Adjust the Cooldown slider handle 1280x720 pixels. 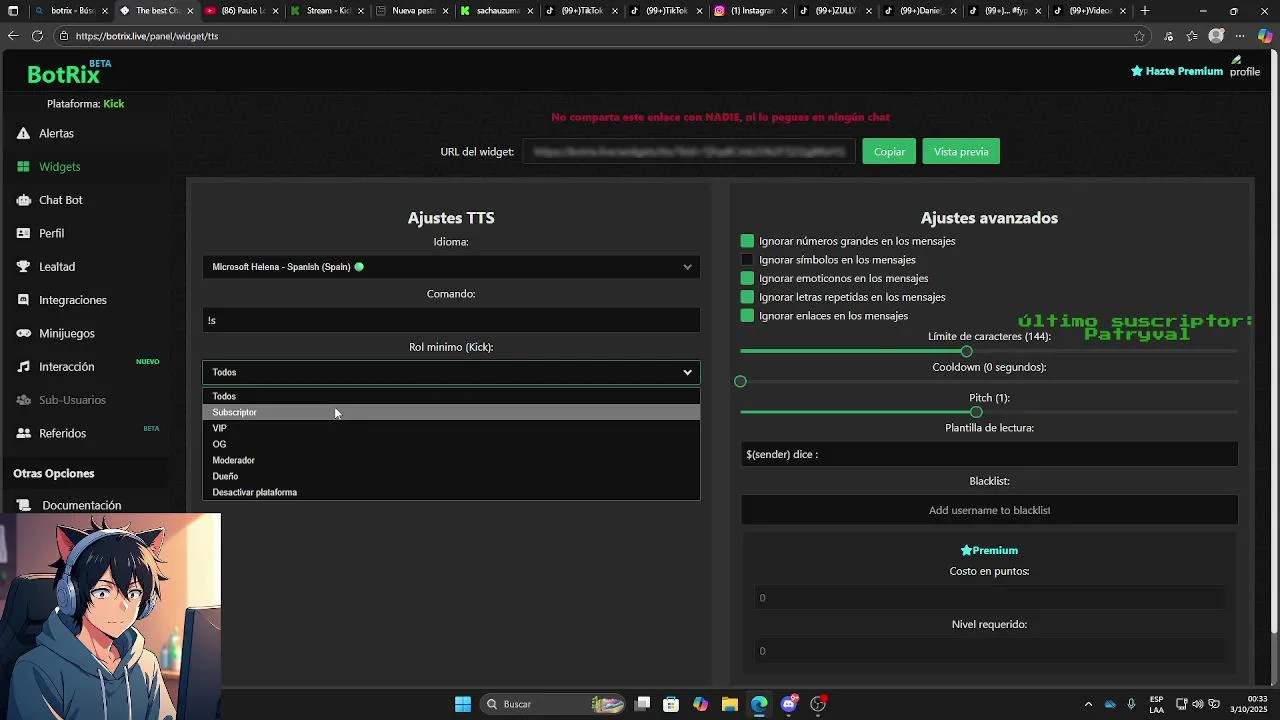click(740, 382)
